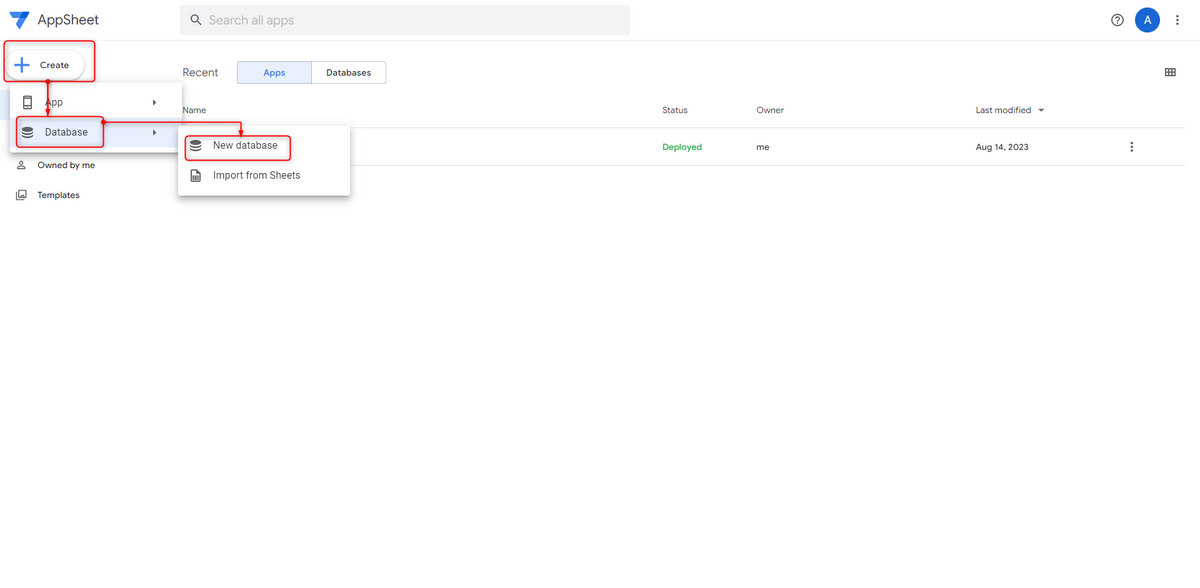The height and width of the screenshot is (588, 1200).
Task: Click the owner value me
Action: 763,147
